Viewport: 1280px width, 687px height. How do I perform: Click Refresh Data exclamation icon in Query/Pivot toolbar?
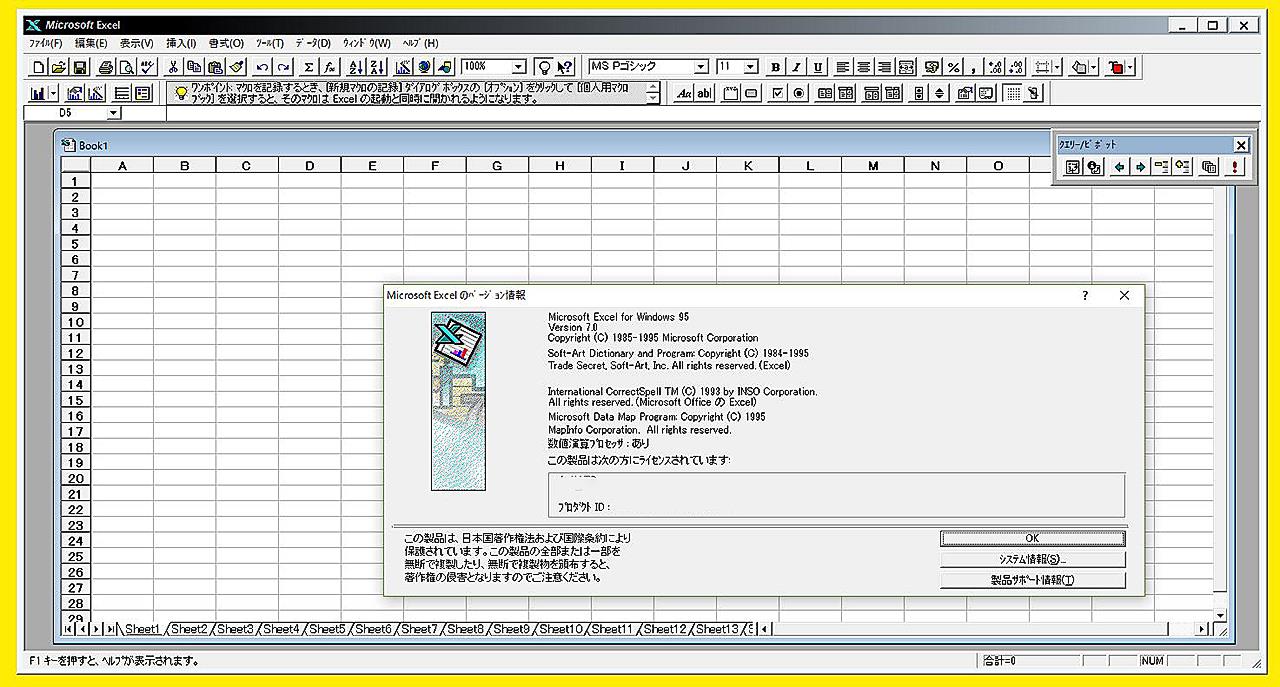[1236, 167]
